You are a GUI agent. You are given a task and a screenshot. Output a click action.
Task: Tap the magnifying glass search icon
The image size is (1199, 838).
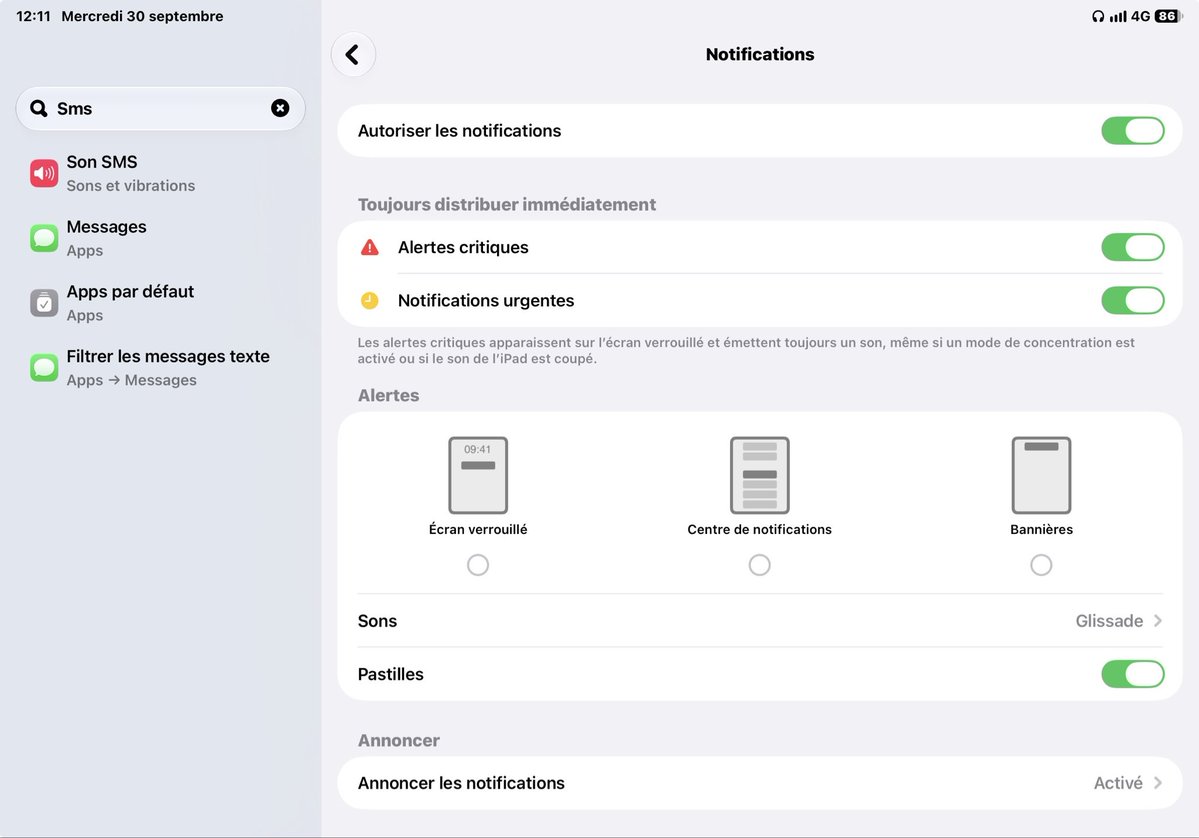coord(38,109)
